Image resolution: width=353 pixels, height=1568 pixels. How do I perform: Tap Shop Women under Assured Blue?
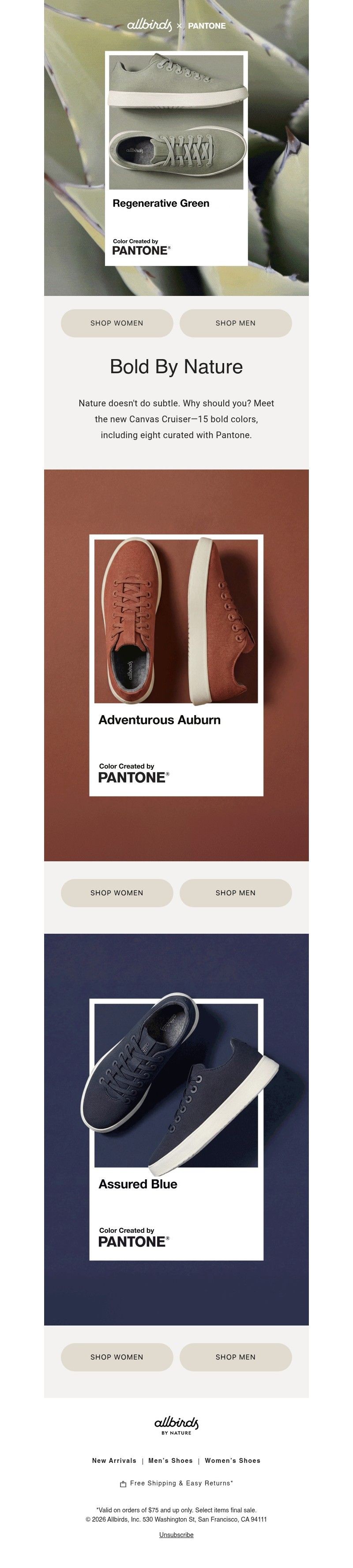tap(116, 1357)
